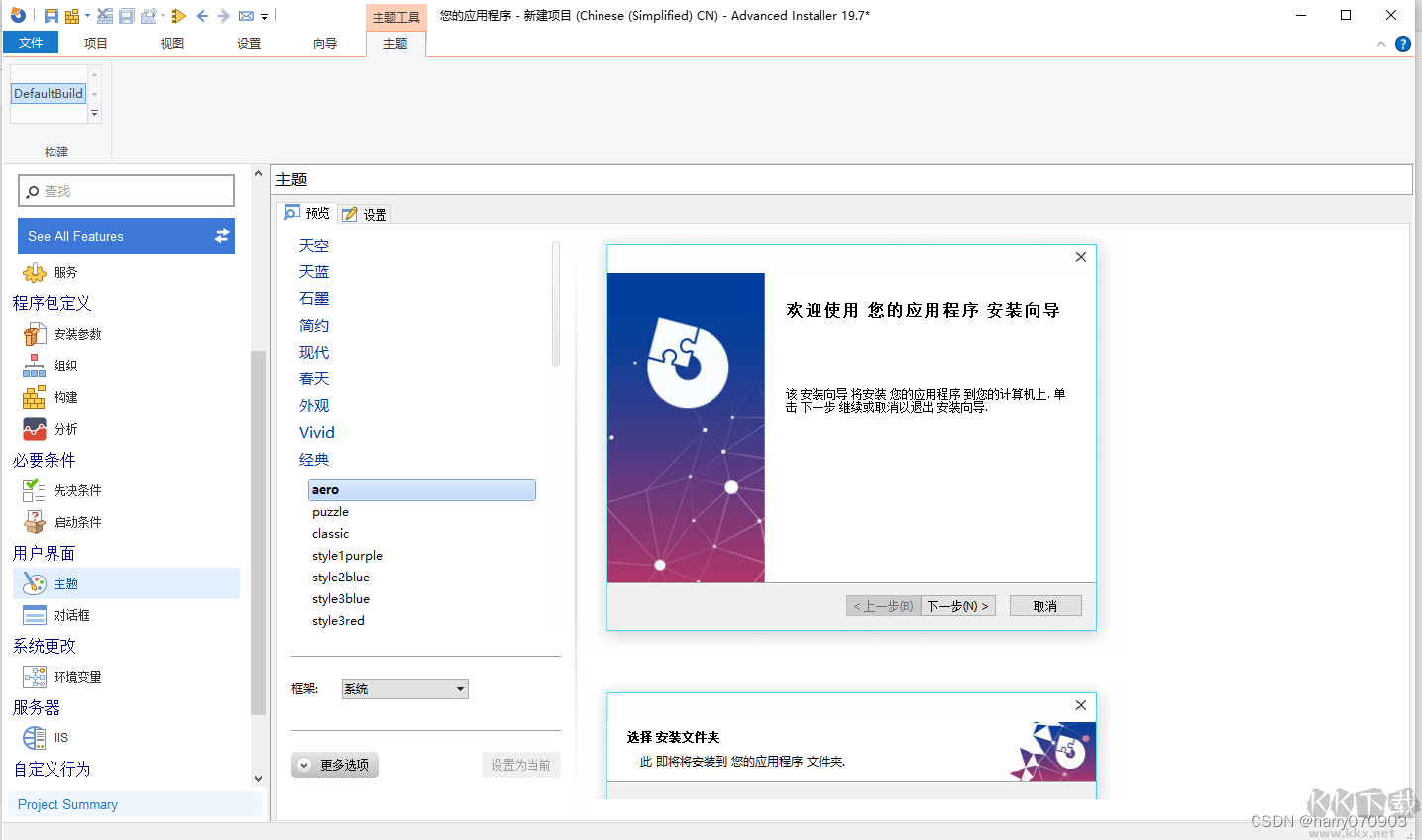Open Project Summary at bottom left
This screenshot has width=1422, height=840.
pyautogui.click(x=67, y=803)
